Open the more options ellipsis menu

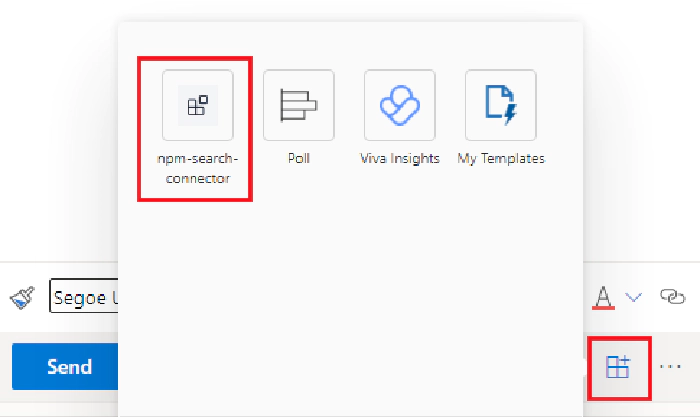(671, 367)
